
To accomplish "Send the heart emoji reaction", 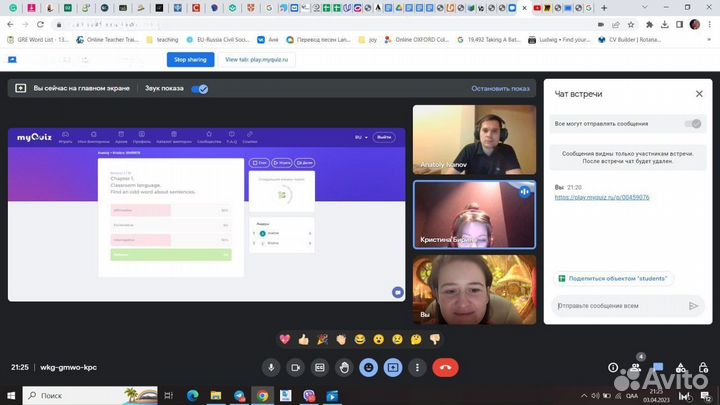I will click(285, 340).
